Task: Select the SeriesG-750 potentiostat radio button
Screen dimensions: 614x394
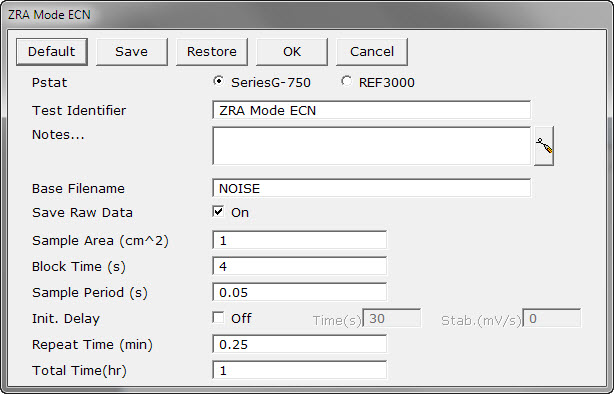Action: (x=219, y=81)
